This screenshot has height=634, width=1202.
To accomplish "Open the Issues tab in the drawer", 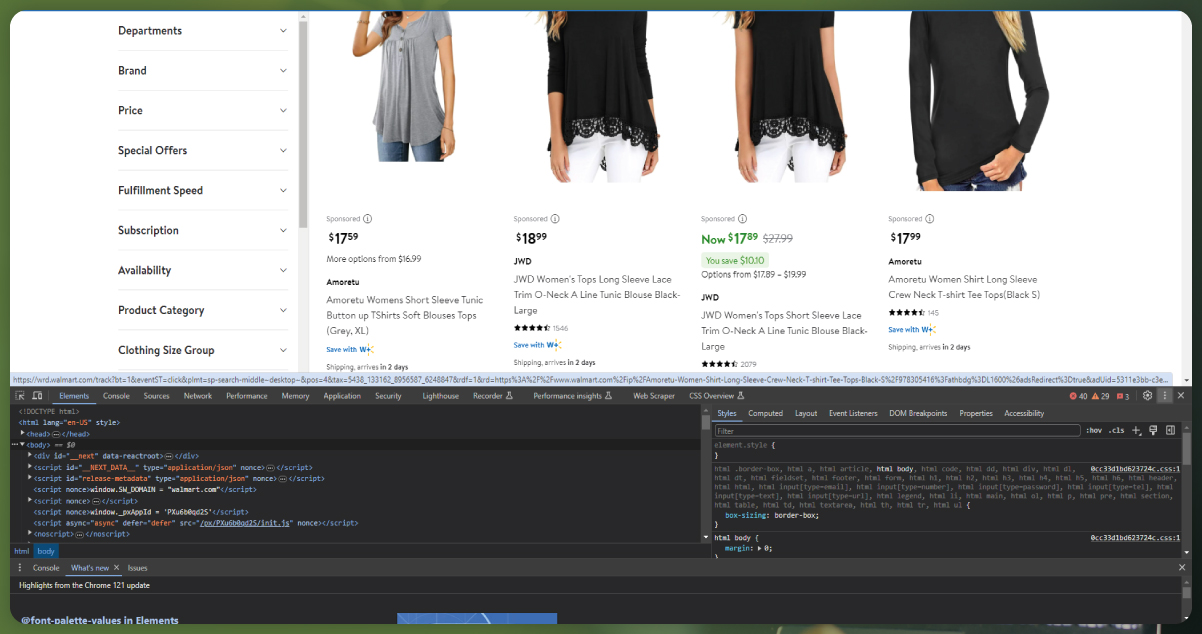I will tap(137, 567).
